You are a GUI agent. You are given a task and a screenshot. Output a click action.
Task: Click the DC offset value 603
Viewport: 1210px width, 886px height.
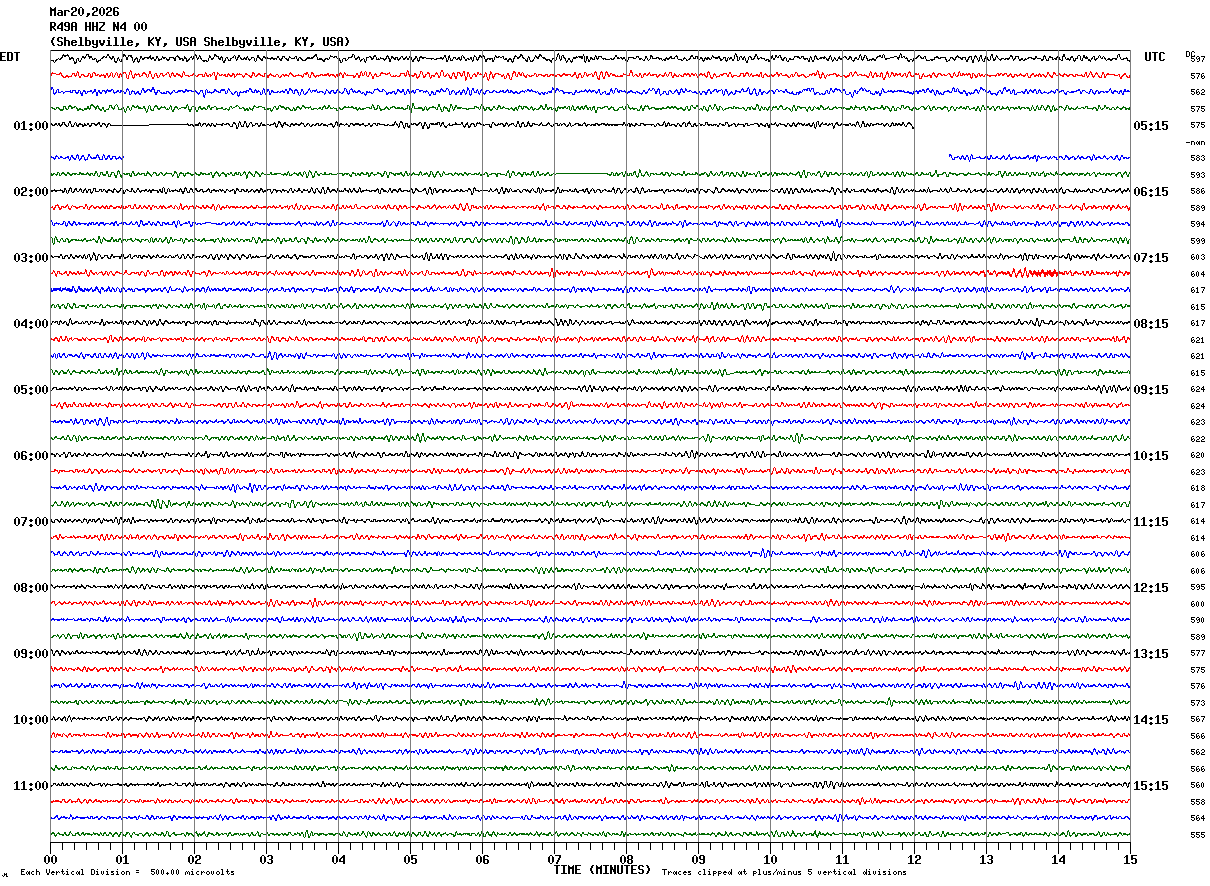point(1197,258)
